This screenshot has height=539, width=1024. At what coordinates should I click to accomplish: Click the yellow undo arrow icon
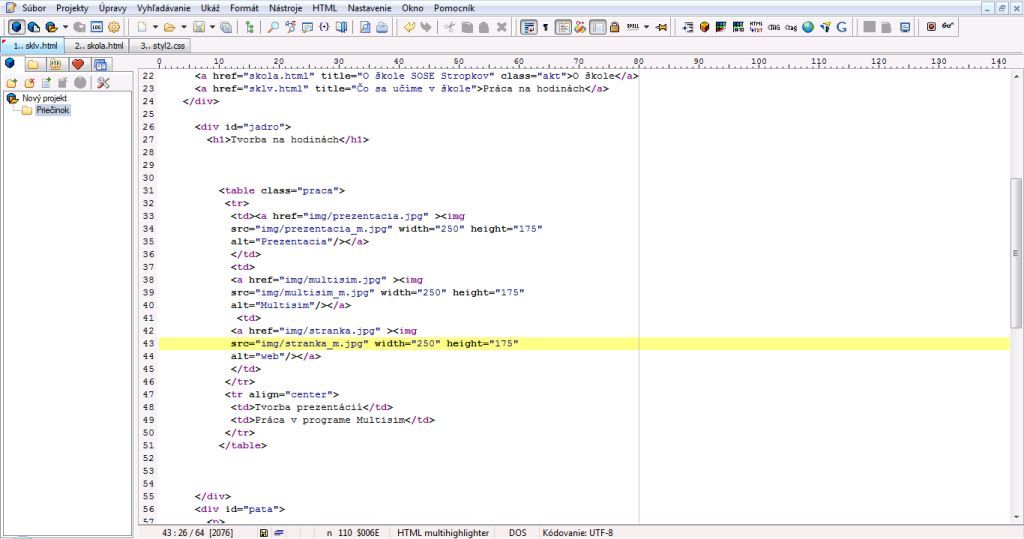(x=409, y=27)
